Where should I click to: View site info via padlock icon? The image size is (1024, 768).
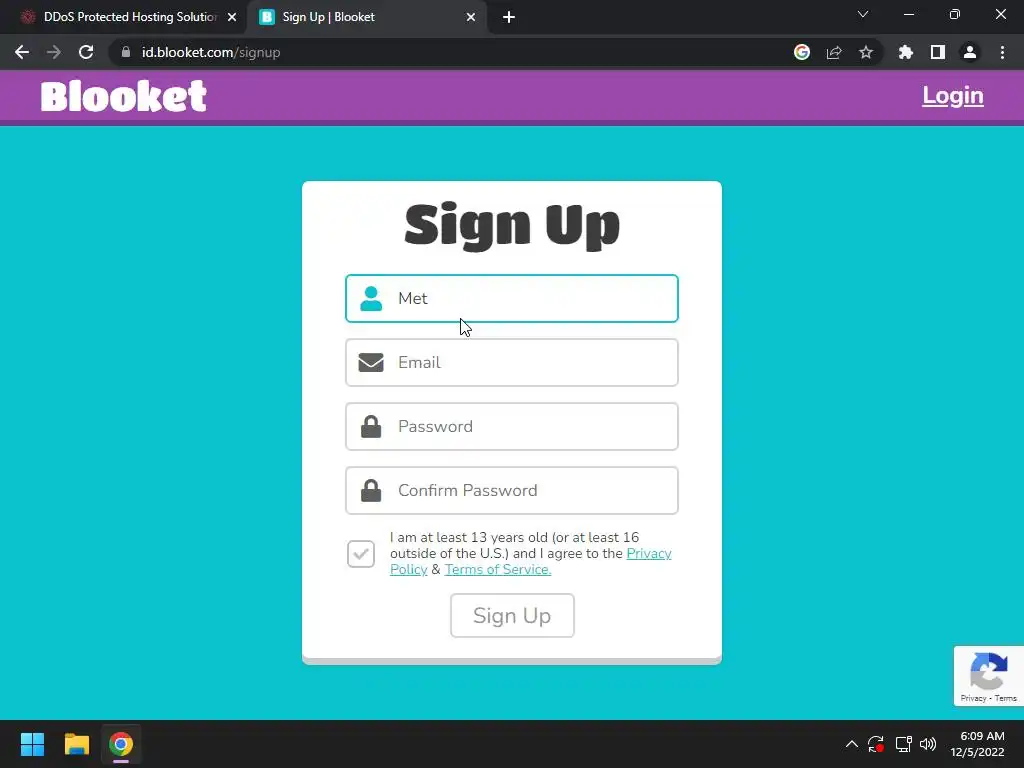(126, 52)
